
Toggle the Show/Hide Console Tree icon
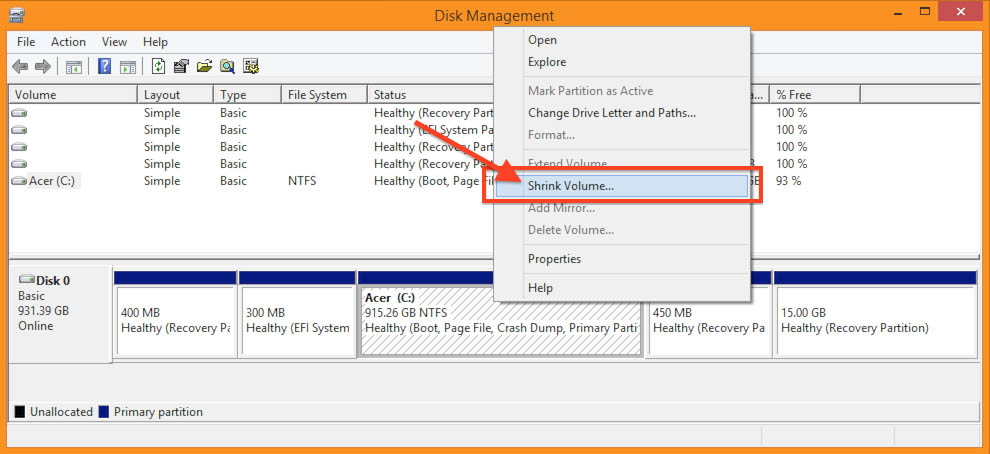[74, 66]
